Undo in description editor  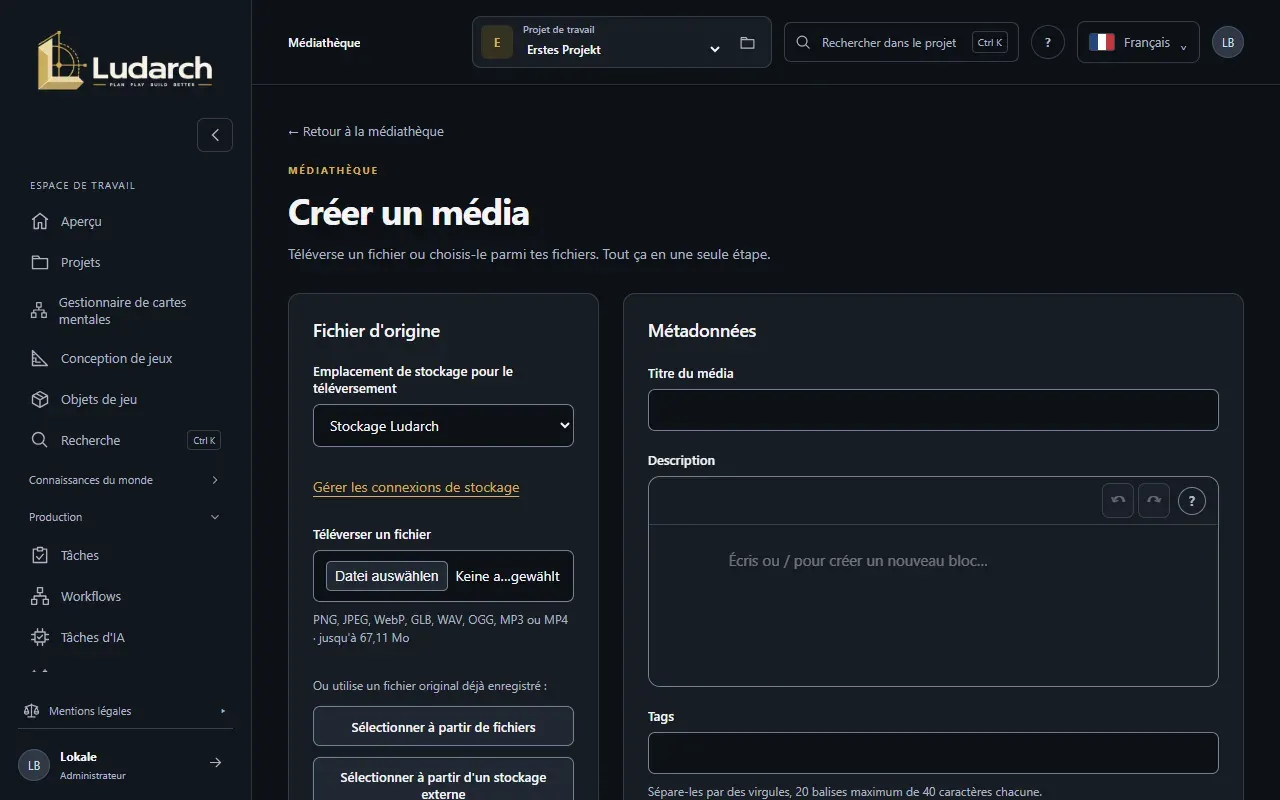tap(1118, 500)
